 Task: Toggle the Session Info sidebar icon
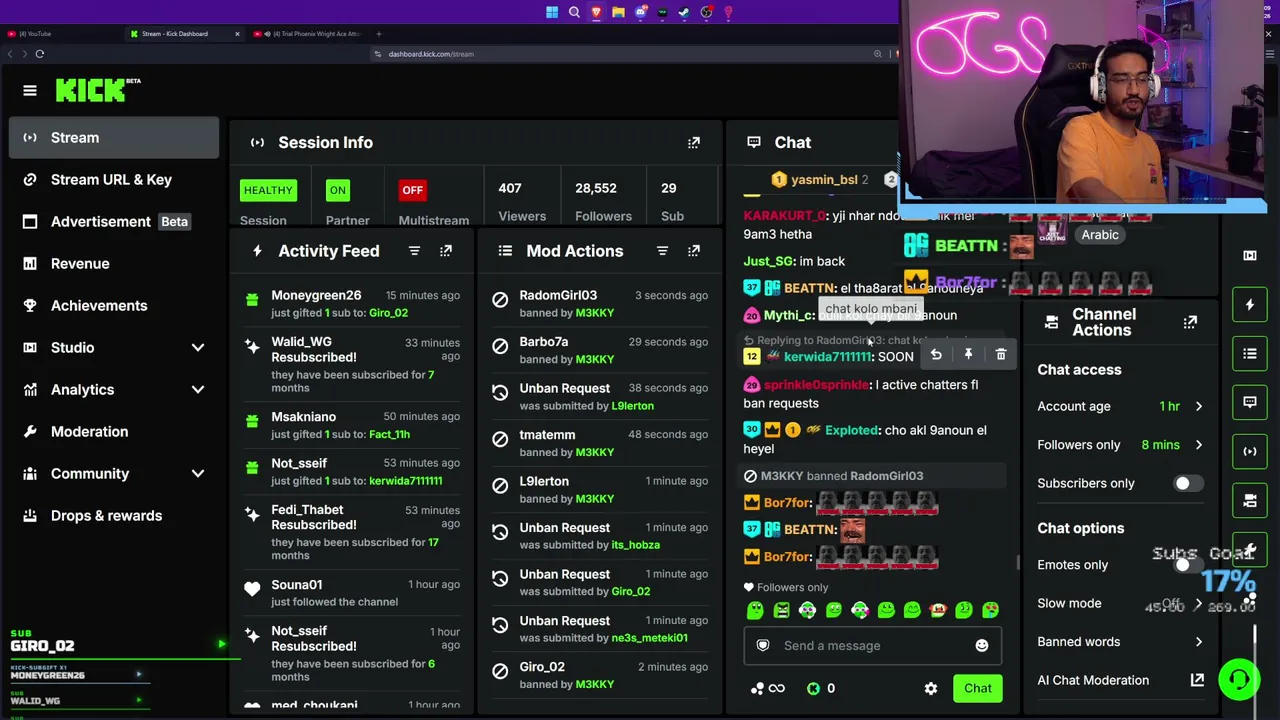1250,451
